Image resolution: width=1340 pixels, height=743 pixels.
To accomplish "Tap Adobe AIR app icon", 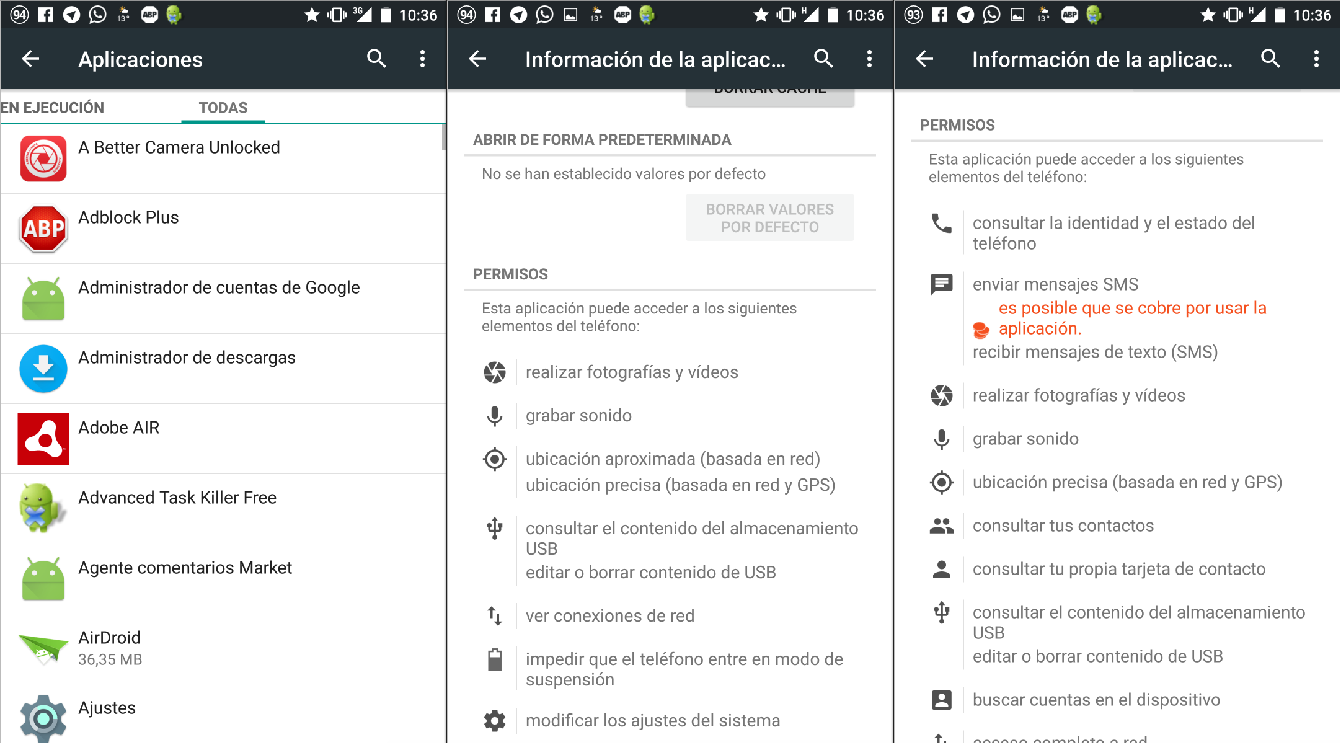I will (x=43, y=439).
